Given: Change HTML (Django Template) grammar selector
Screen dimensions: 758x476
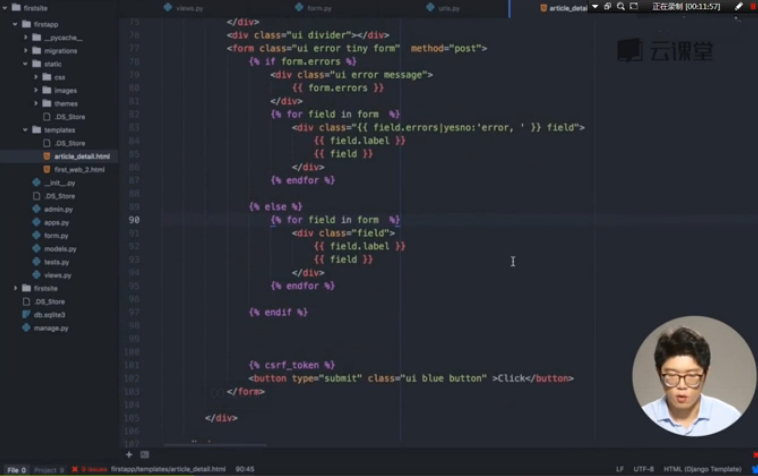Looking at the screenshot, I should tap(702, 469).
